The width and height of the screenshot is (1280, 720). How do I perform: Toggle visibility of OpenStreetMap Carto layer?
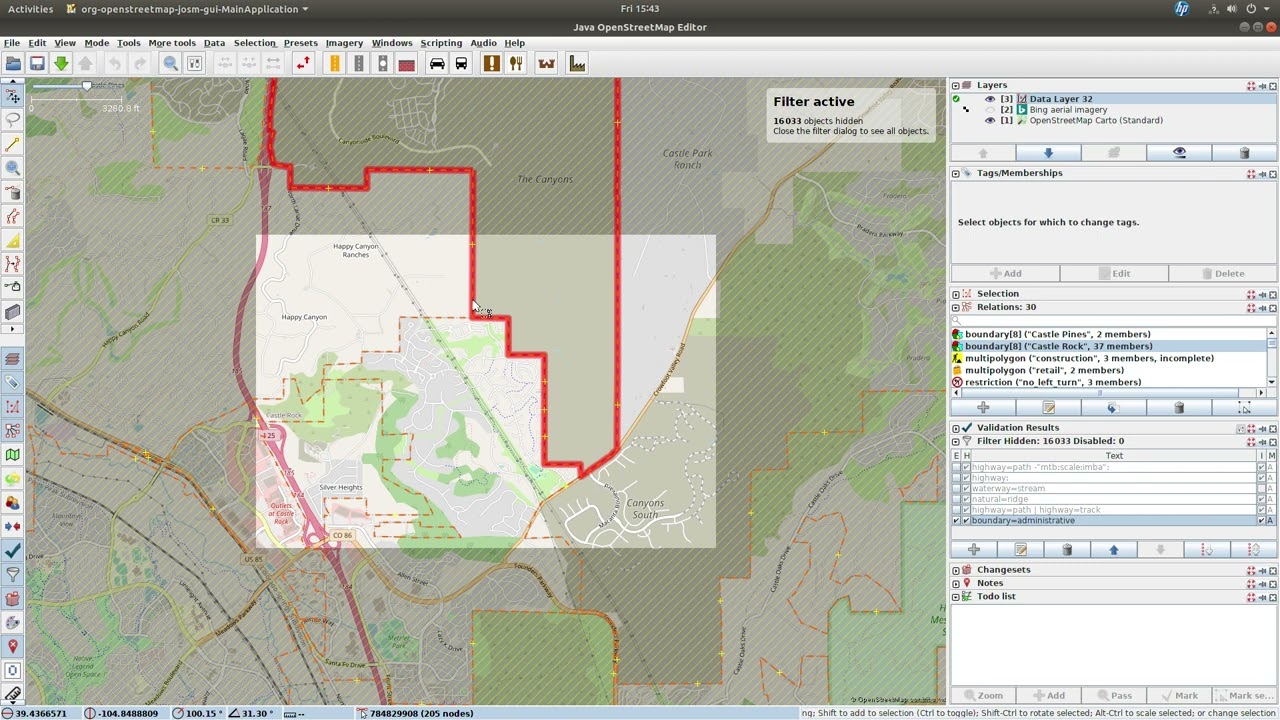point(990,120)
